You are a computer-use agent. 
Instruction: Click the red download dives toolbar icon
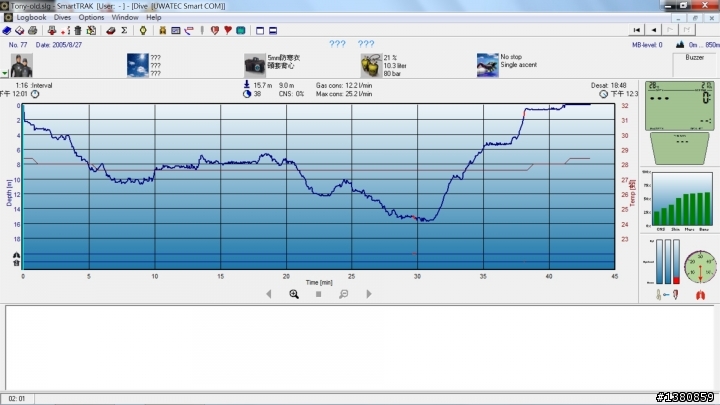pyautogui.click(x=52, y=31)
